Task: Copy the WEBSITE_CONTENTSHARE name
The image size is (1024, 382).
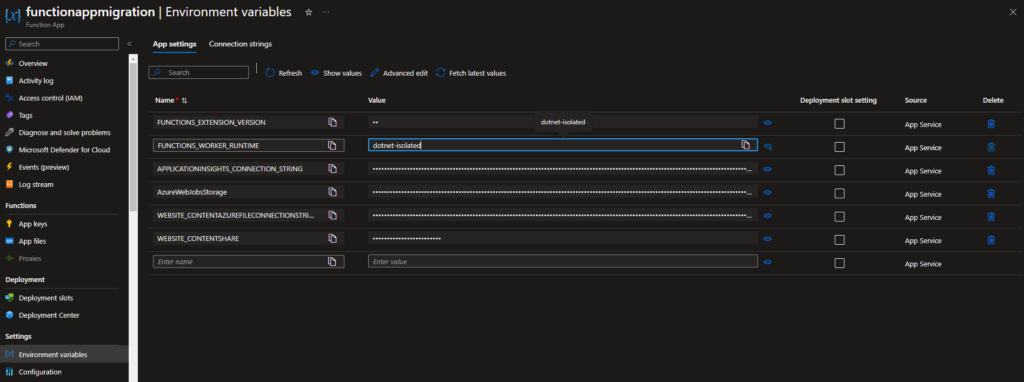Action: pos(332,238)
